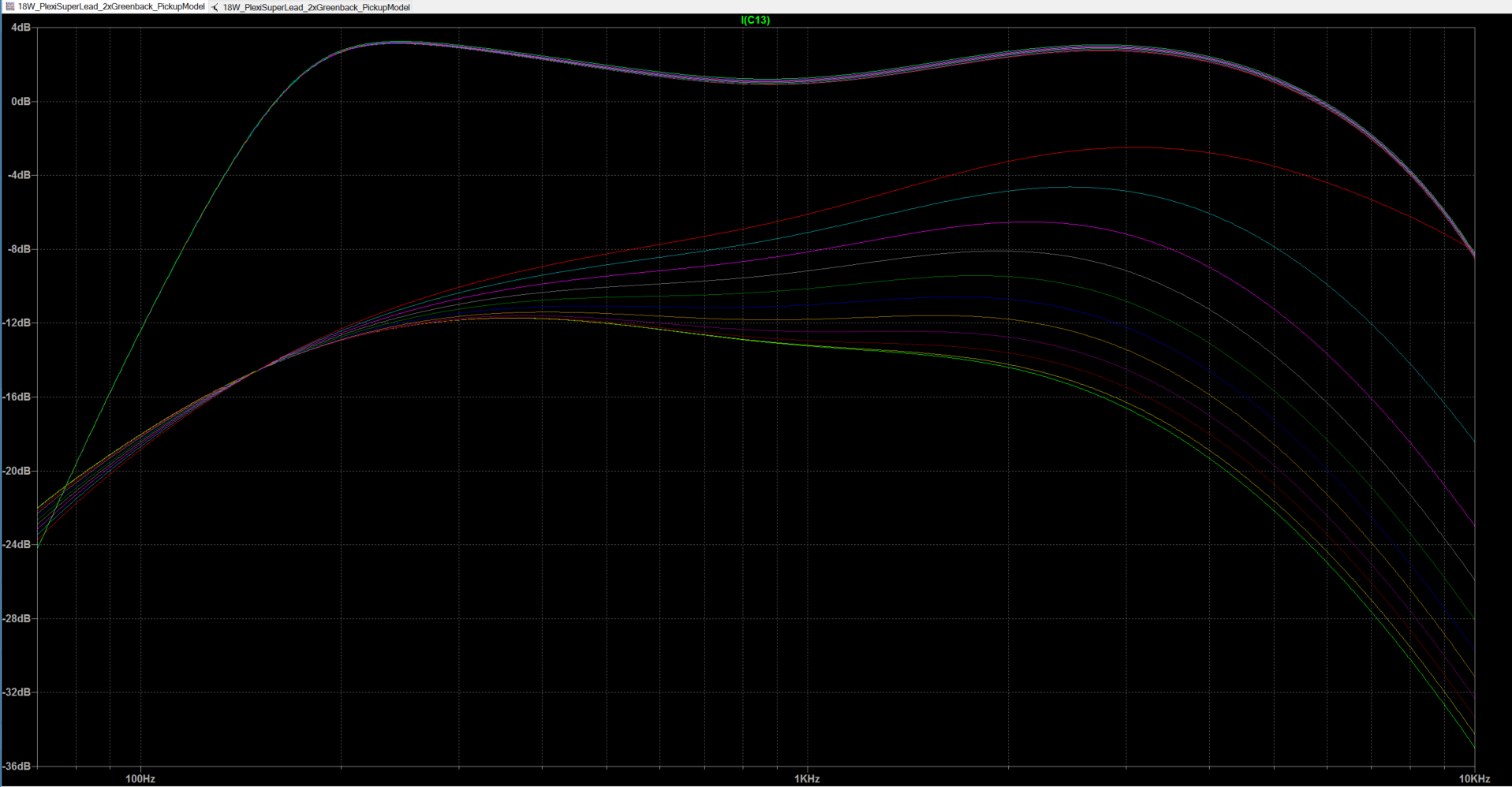Viewport: 1512px width, 787px height.
Task: Click the -16dB axis label
Action: point(17,397)
